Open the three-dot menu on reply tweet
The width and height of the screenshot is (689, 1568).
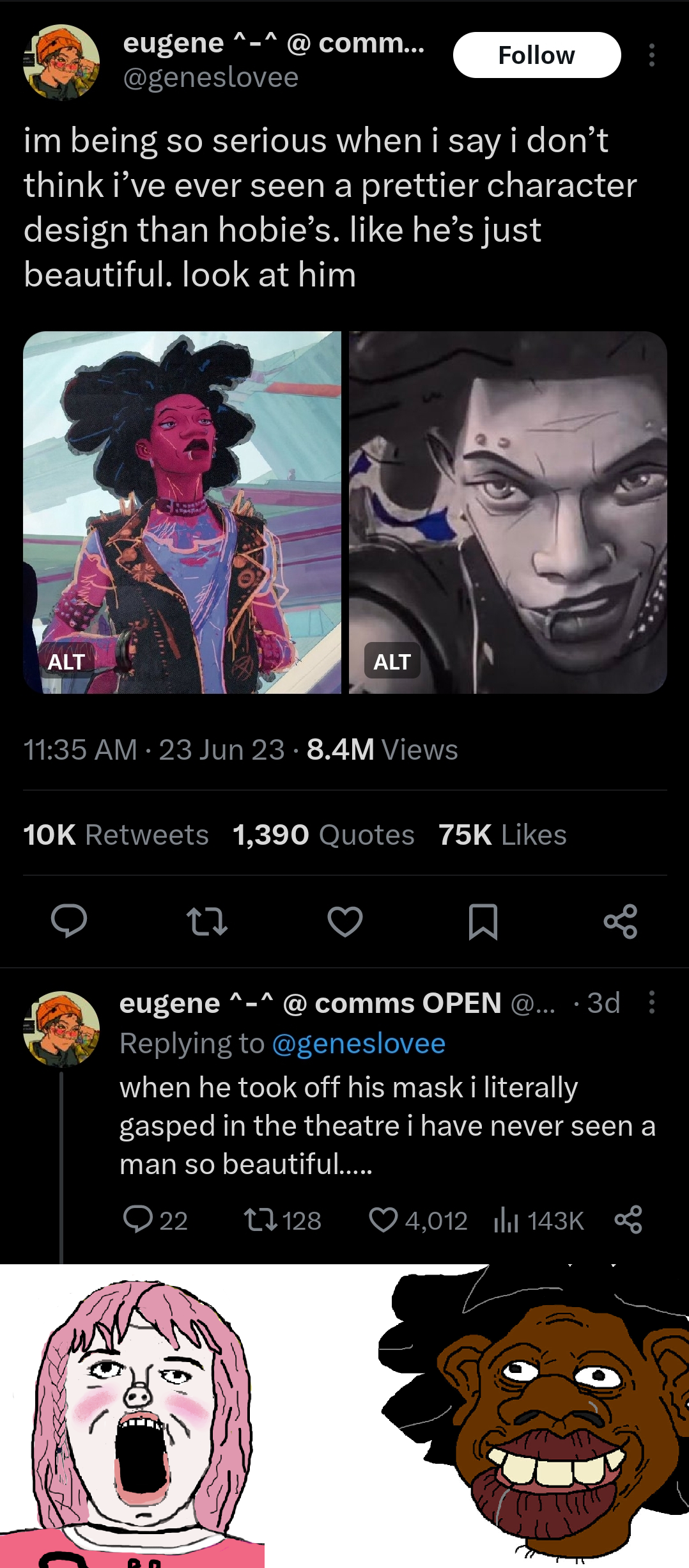[652, 1002]
